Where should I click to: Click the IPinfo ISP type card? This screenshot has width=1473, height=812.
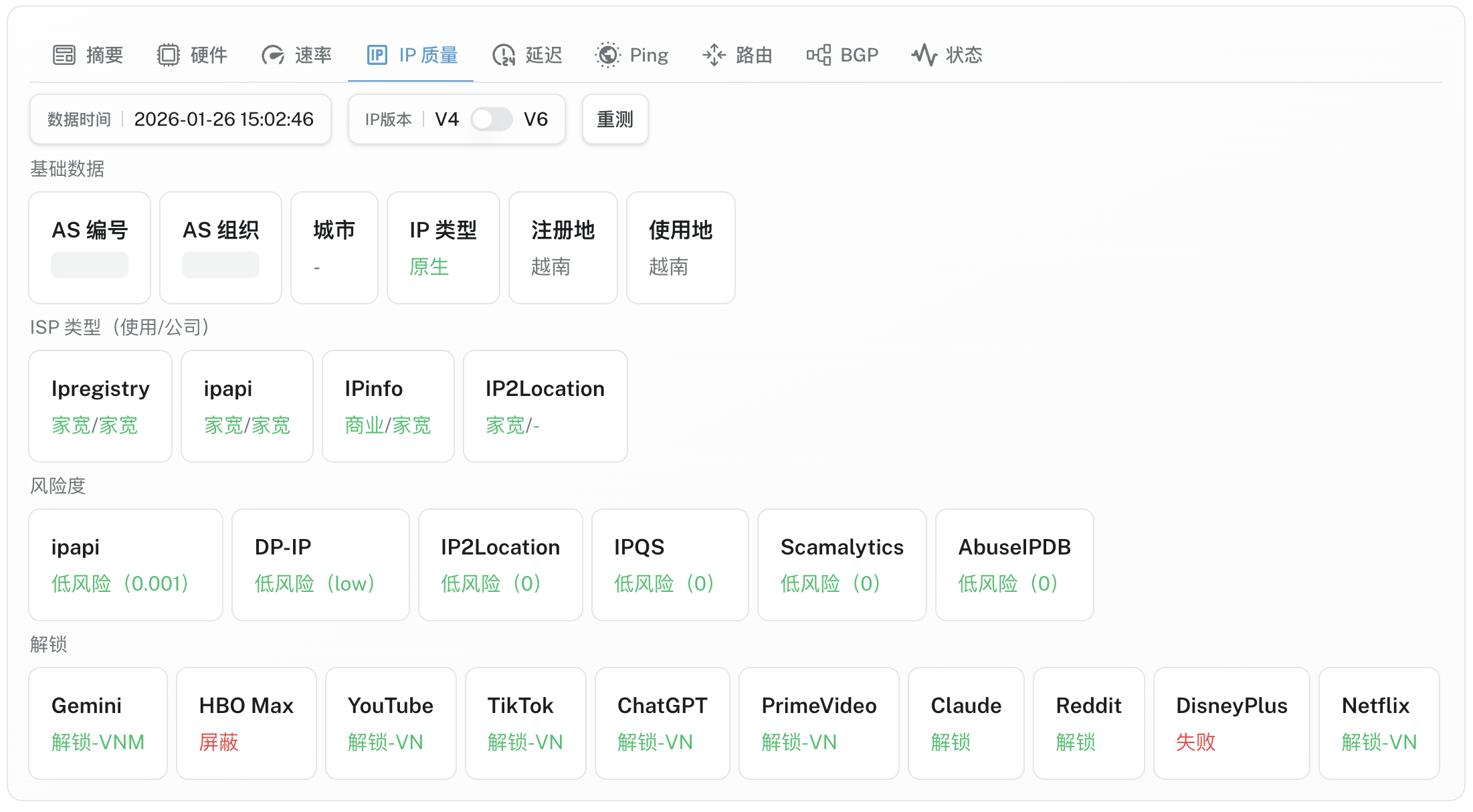[x=388, y=406]
